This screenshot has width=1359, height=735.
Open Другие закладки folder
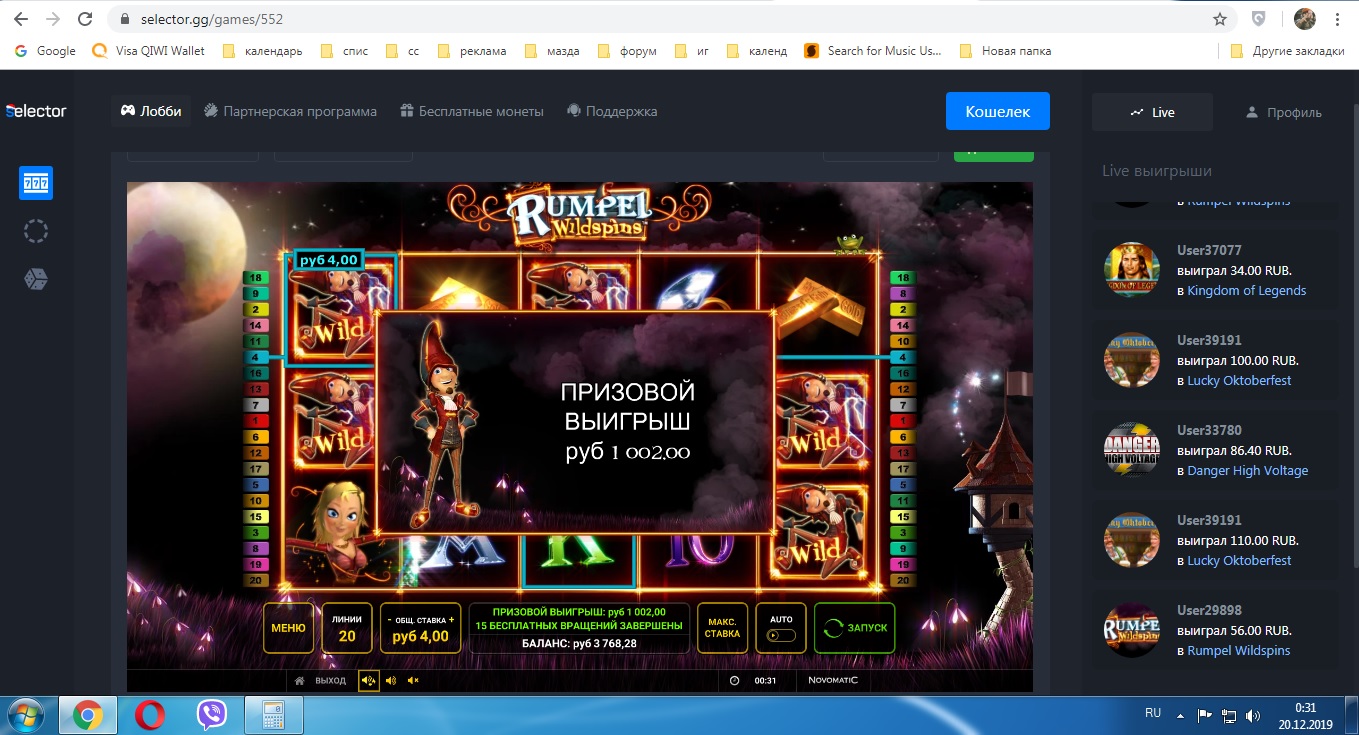tap(1287, 51)
